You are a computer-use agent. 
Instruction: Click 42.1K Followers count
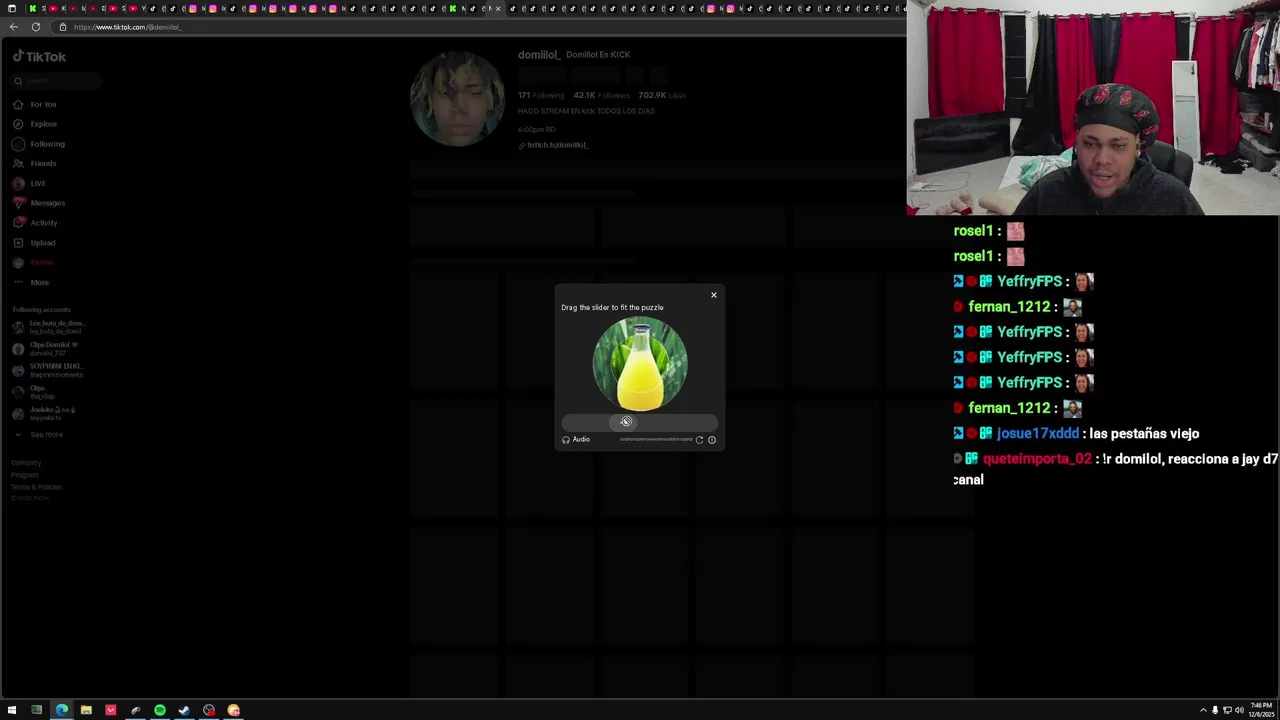[601, 95]
